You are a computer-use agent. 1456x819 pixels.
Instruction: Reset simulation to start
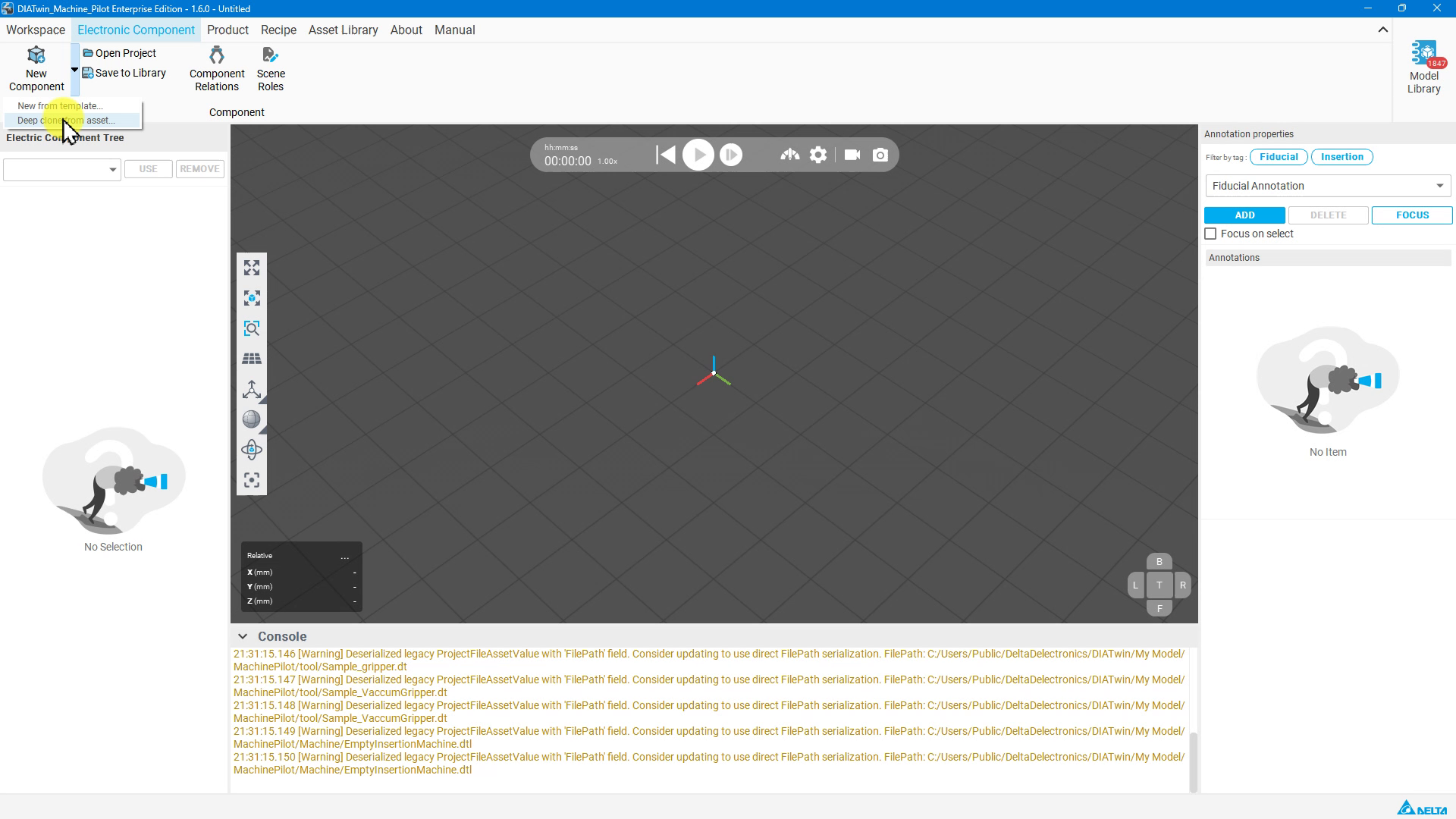click(x=666, y=155)
